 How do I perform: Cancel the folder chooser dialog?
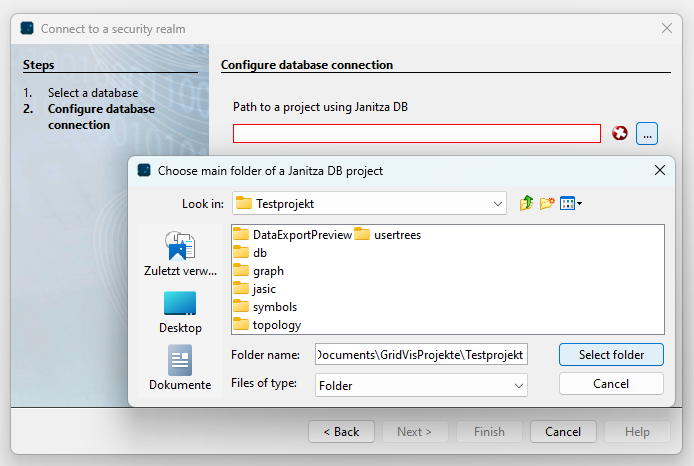click(610, 384)
